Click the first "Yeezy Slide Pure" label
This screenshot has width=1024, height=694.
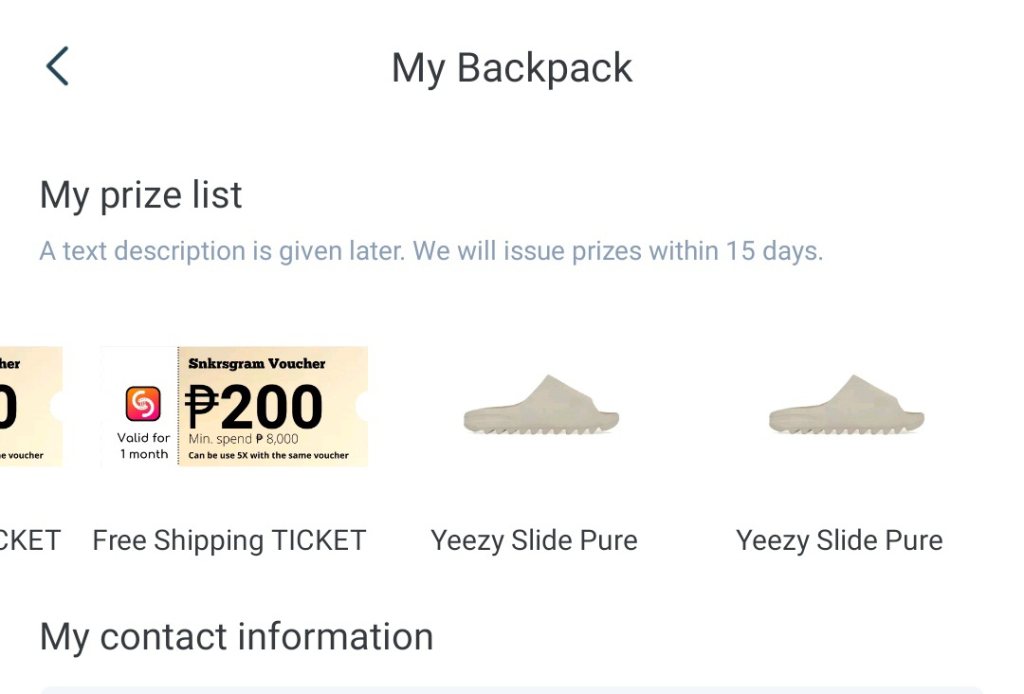[534, 541]
